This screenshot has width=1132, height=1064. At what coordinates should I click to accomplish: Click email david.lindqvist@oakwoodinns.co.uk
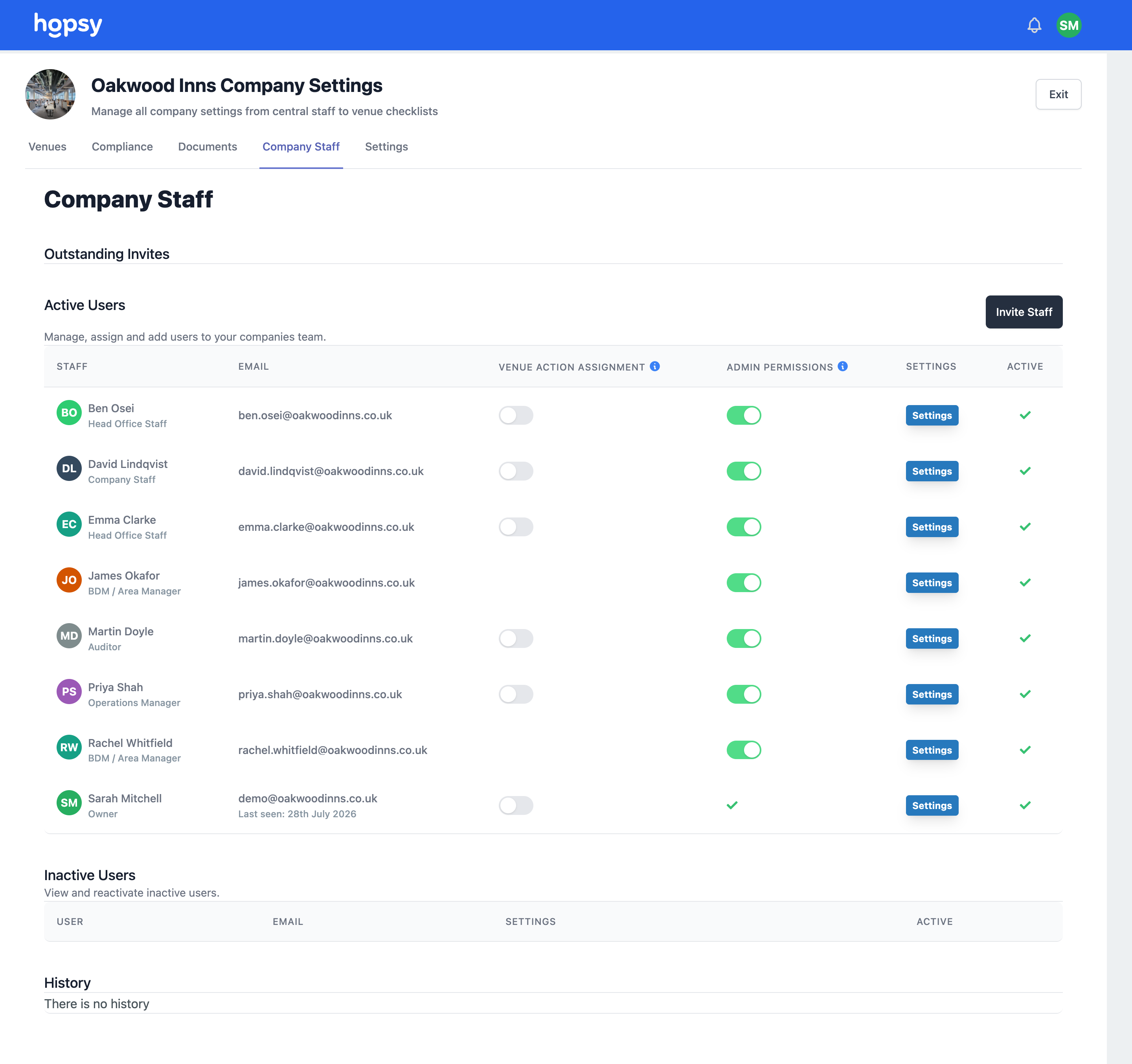331,471
